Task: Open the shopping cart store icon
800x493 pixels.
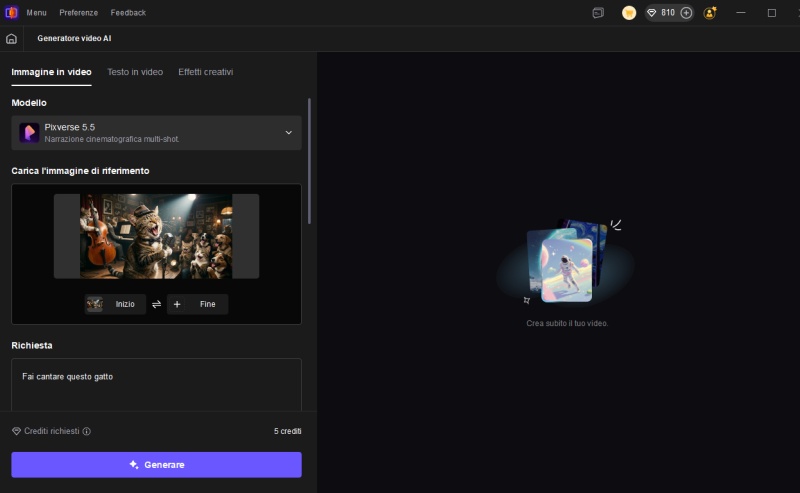Action: [629, 13]
